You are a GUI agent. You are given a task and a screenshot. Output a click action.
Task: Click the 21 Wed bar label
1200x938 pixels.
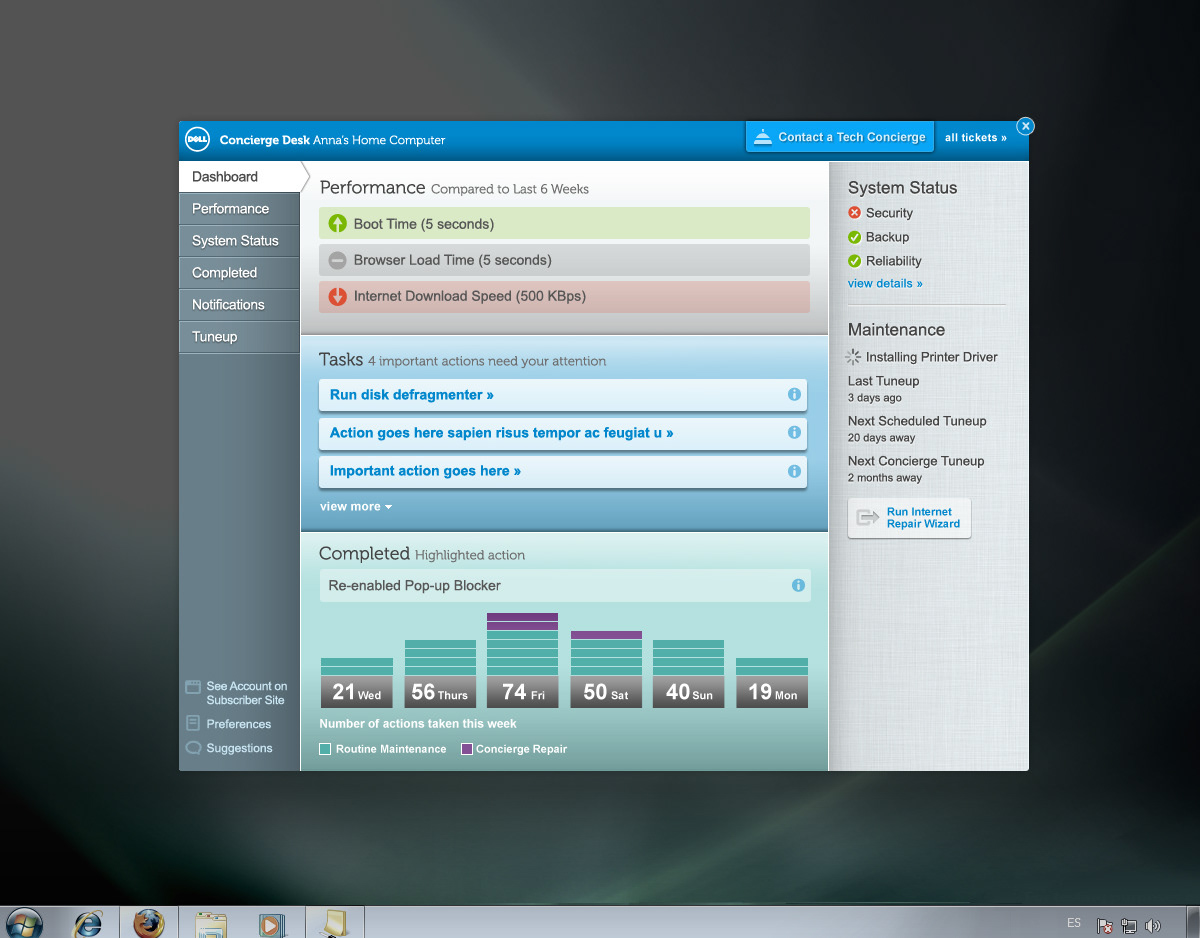click(357, 692)
